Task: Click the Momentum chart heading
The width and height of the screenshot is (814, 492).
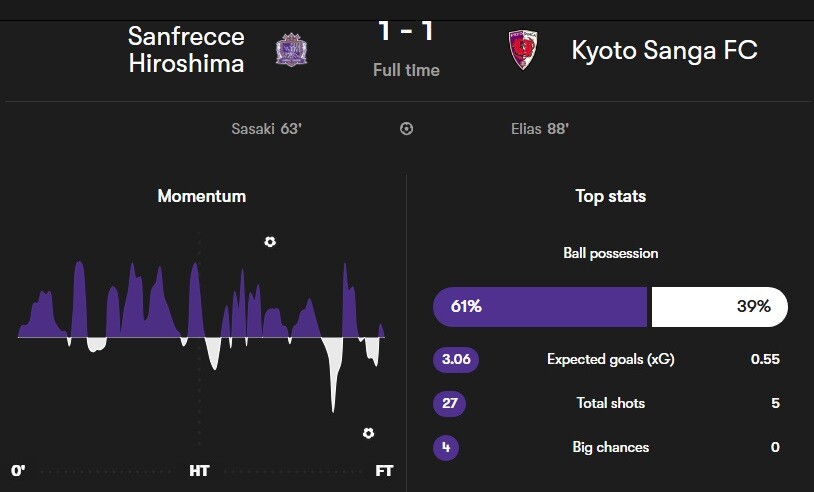Action: pos(201,196)
